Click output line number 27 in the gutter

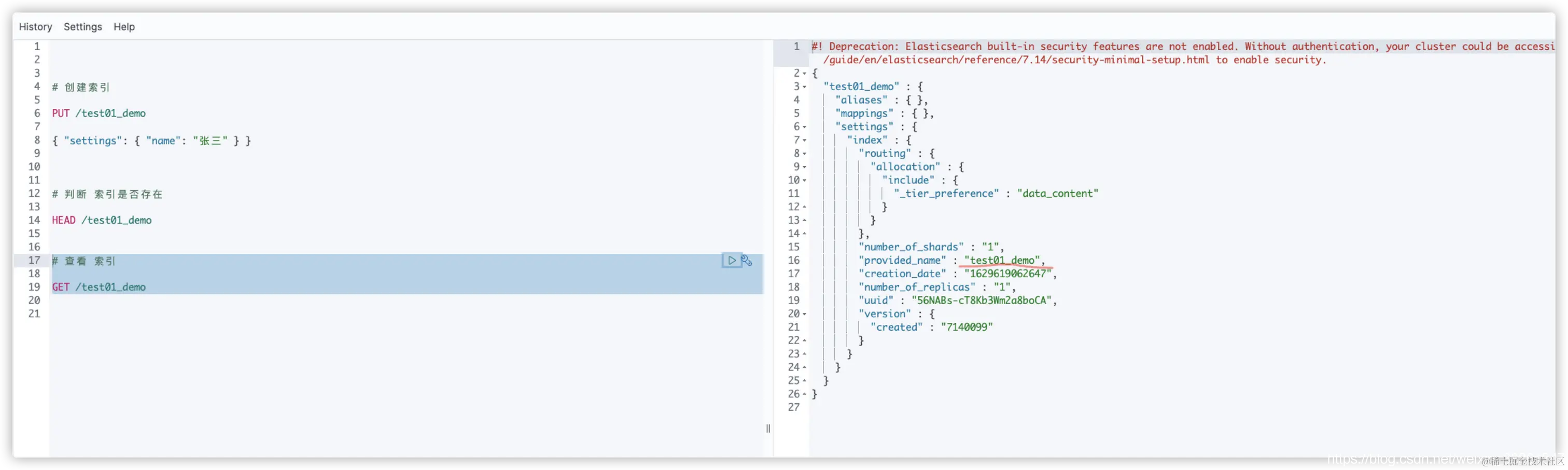tap(794, 407)
